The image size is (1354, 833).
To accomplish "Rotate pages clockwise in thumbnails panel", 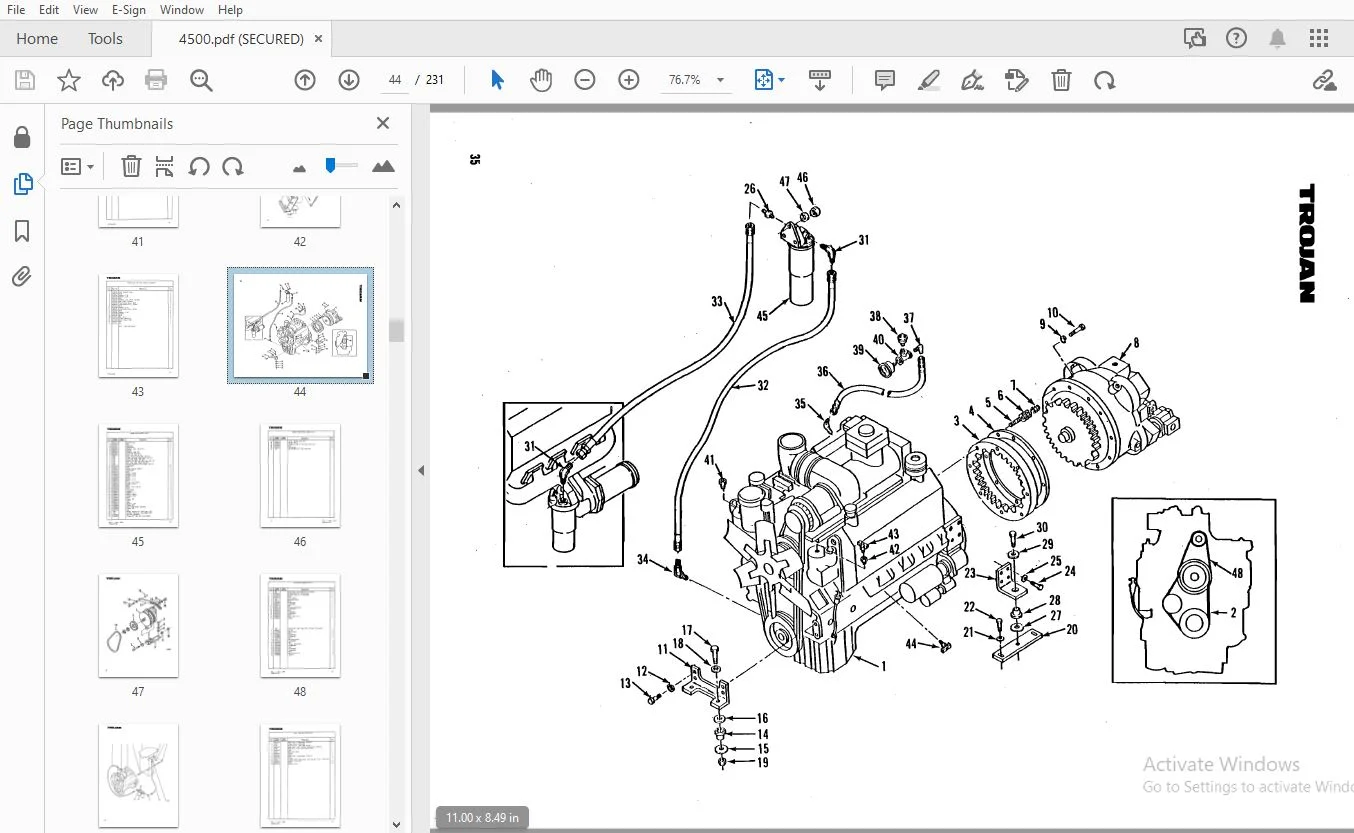I will 232,166.
